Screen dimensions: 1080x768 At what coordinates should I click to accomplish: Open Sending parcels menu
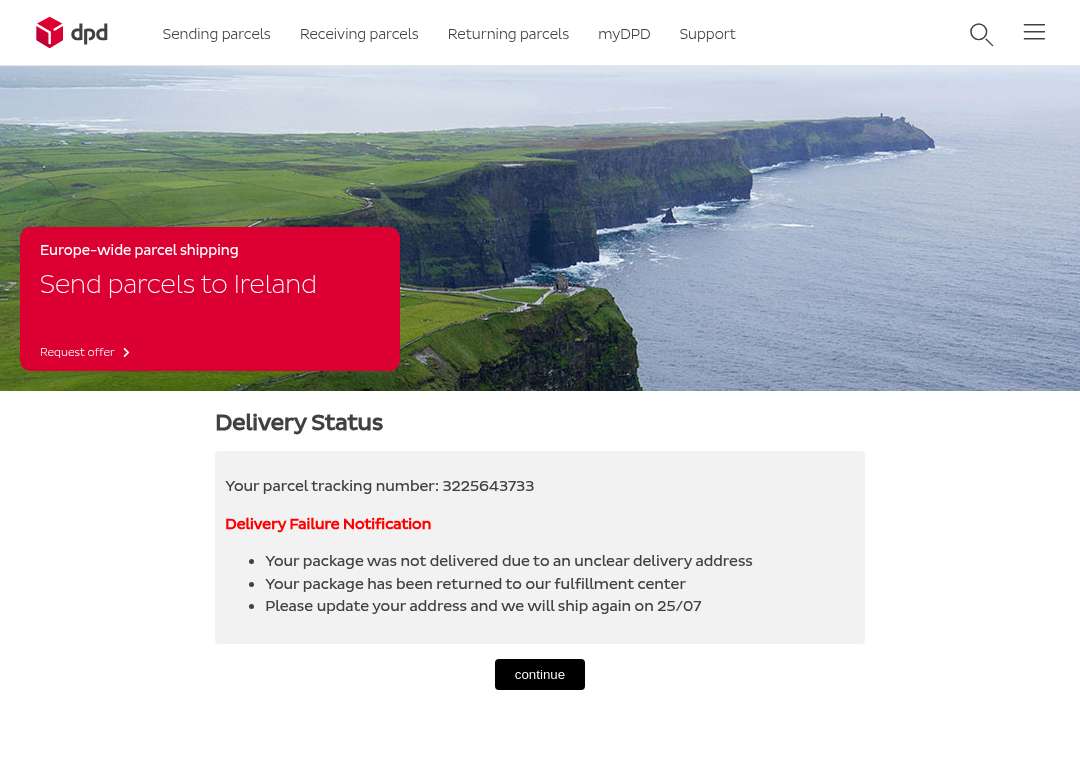click(x=216, y=34)
